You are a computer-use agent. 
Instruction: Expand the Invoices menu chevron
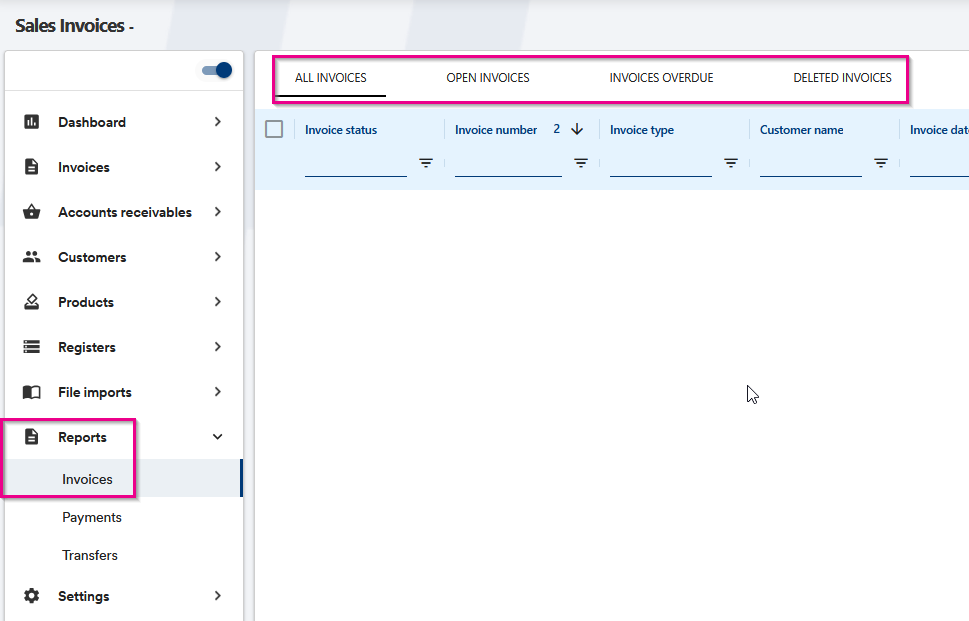point(217,167)
